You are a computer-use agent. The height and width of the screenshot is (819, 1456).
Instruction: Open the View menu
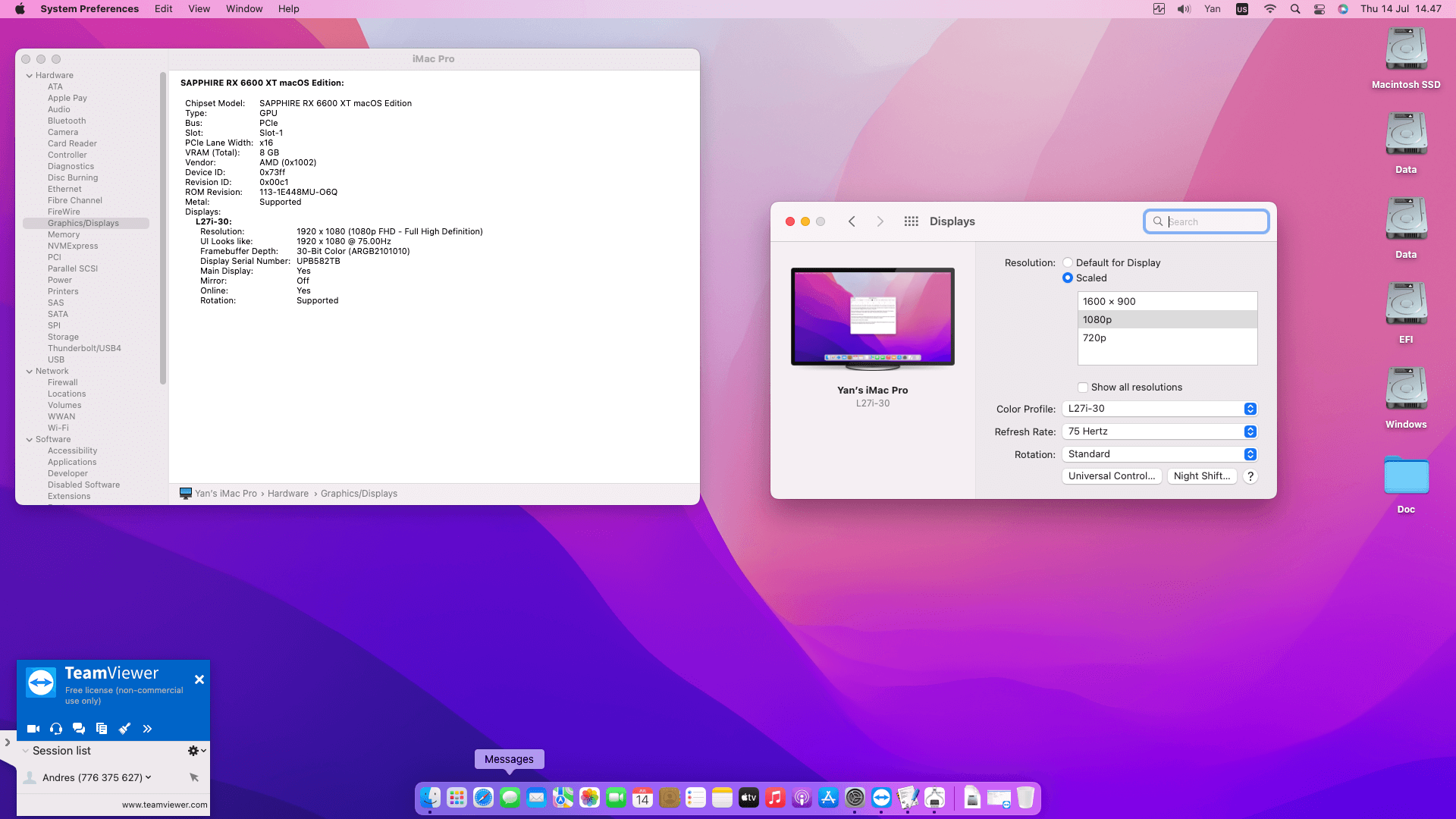point(199,9)
